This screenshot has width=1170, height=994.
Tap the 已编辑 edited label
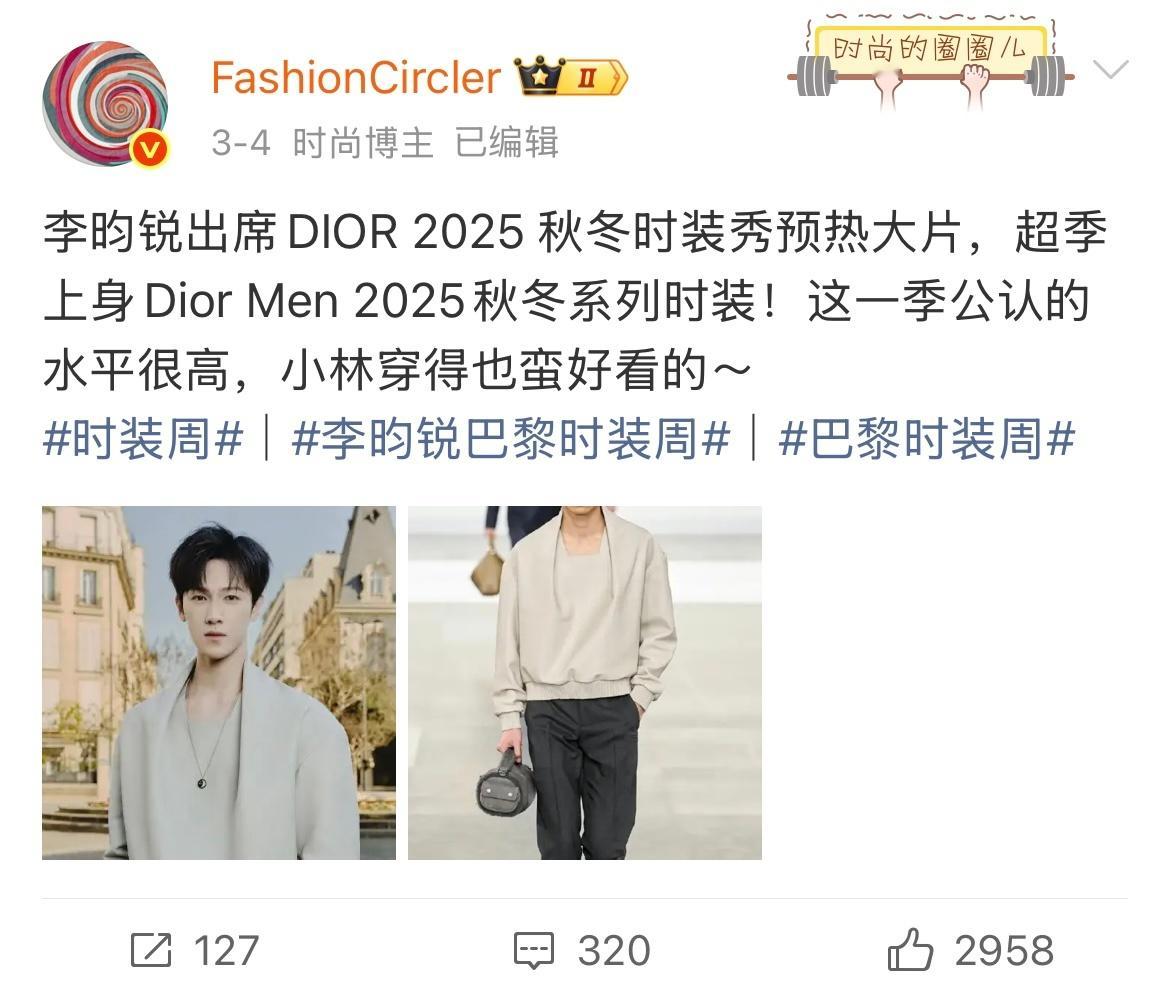(x=507, y=142)
